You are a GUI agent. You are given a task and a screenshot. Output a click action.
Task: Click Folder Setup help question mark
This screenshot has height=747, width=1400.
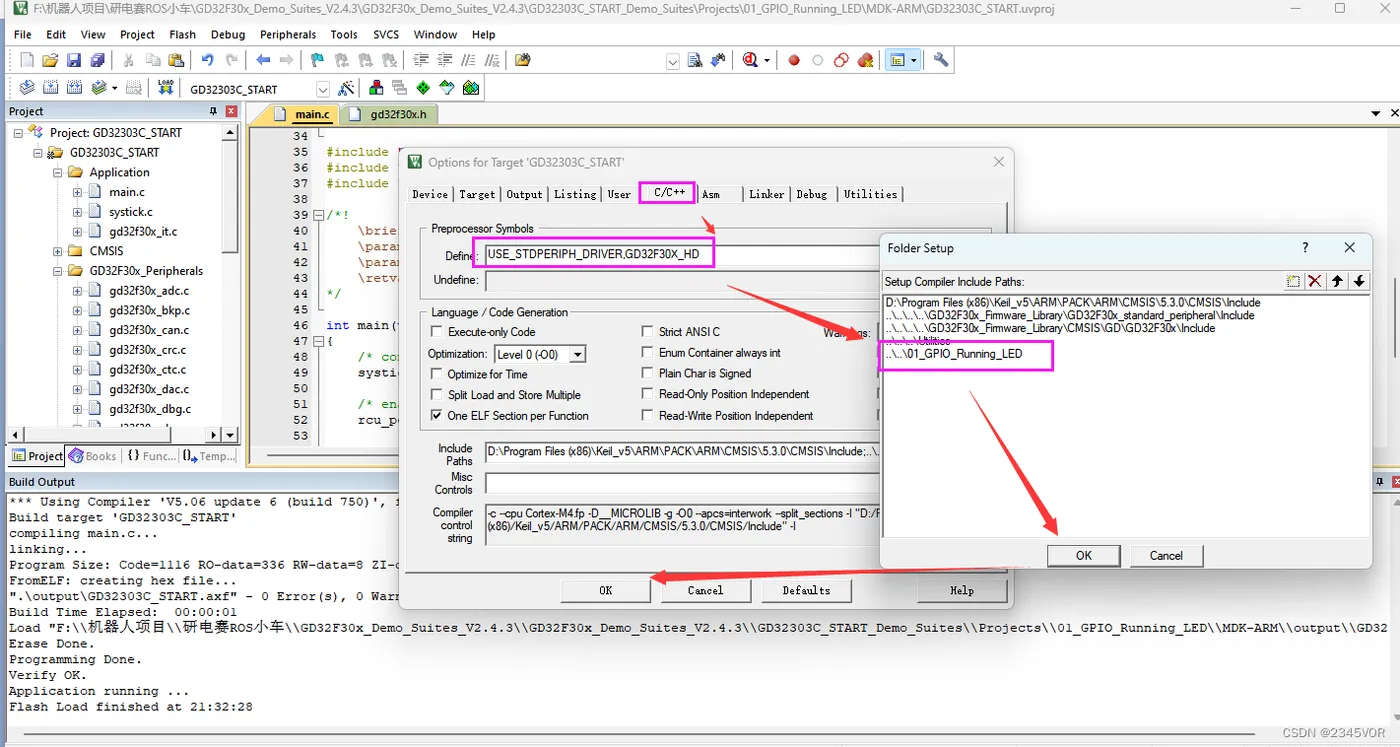1305,248
